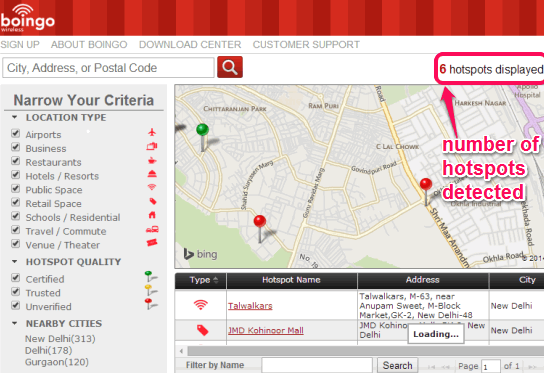Screen dimensions: 544x373
Task: Click the first-page pager icon
Action: click(x=431, y=366)
